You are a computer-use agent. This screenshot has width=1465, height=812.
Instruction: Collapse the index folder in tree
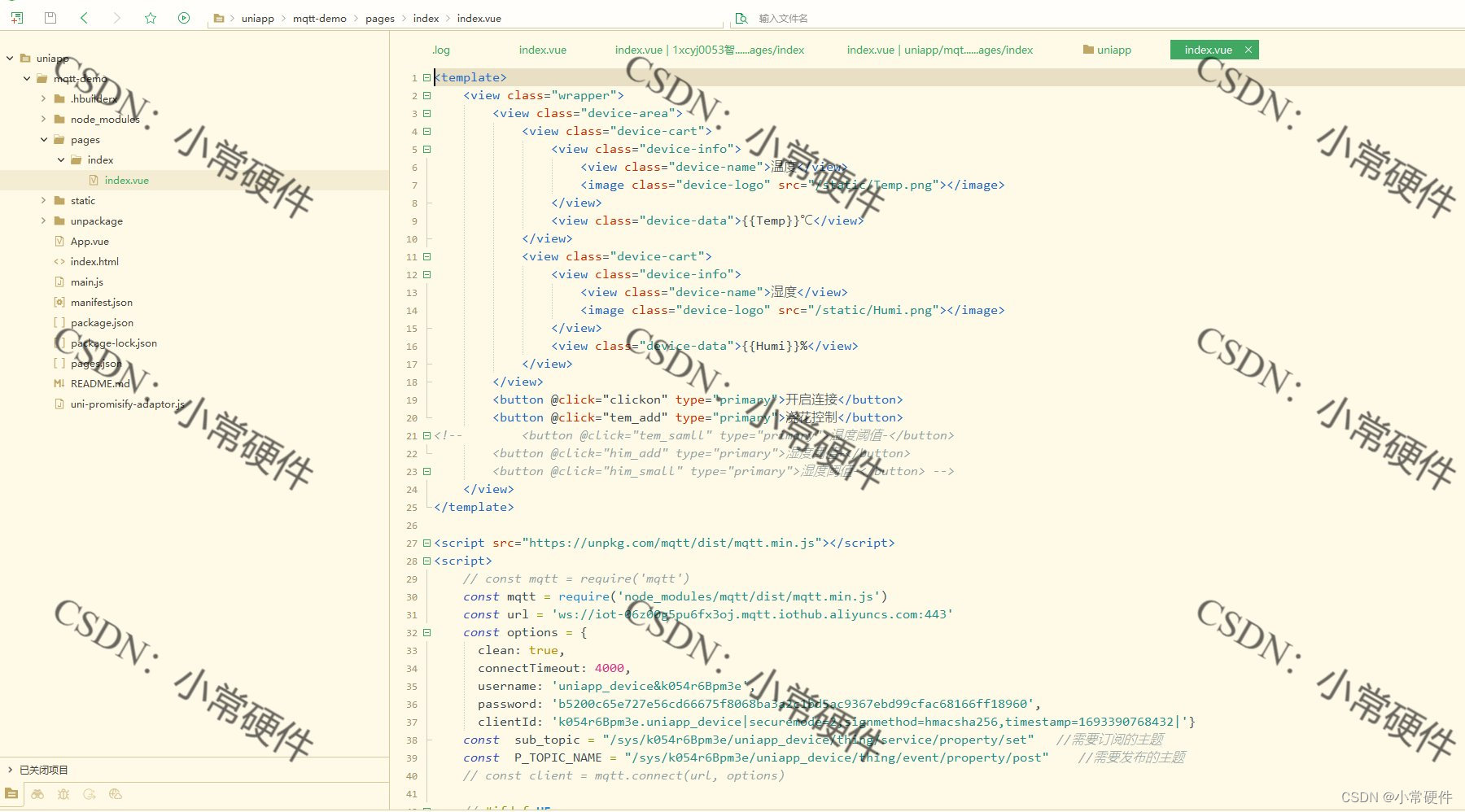point(61,159)
